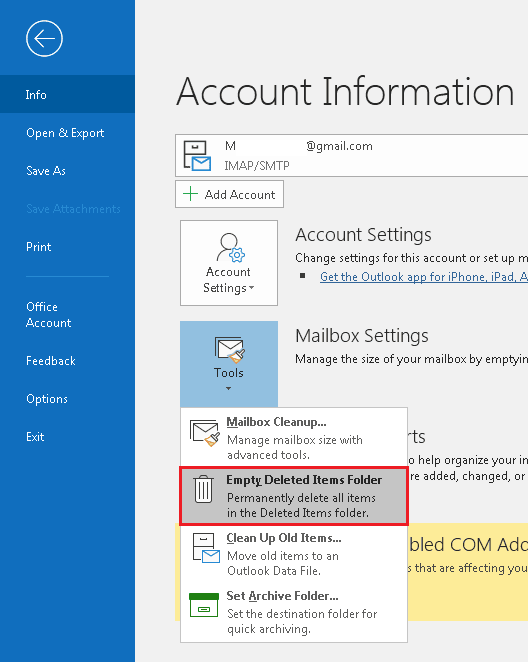The width and height of the screenshot is (528, 662).
Task: Click the gmail.com IMAP/SMTP account selector
Action: 352,155
